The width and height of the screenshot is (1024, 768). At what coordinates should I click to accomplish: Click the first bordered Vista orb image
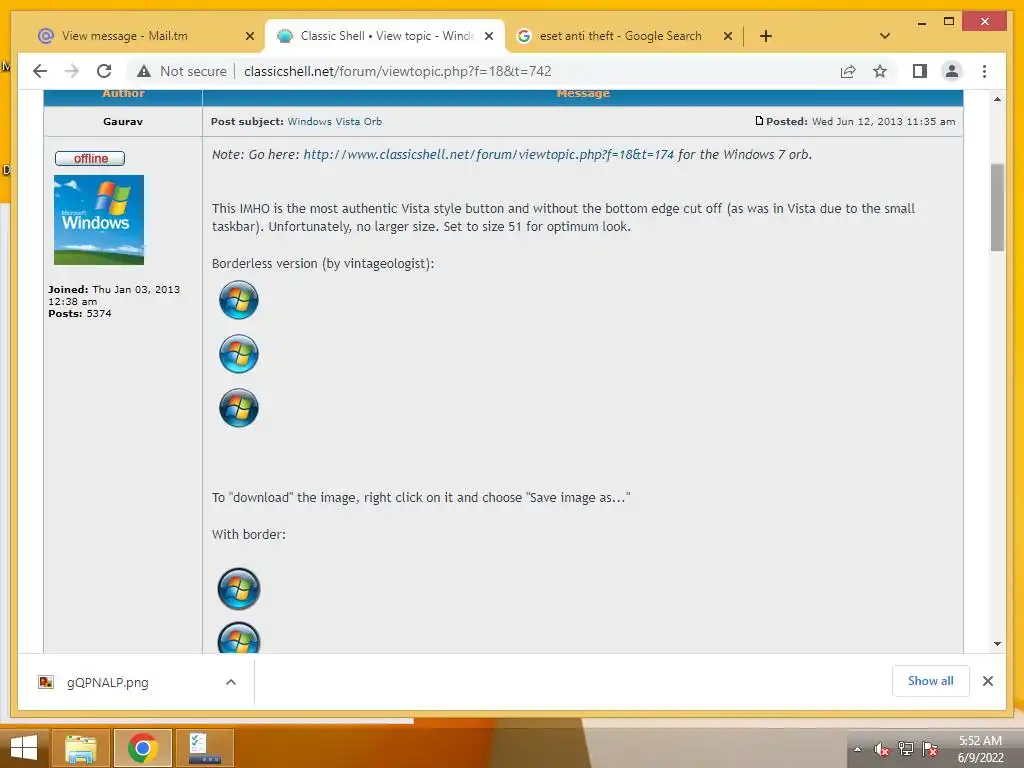tap(238, 588)
